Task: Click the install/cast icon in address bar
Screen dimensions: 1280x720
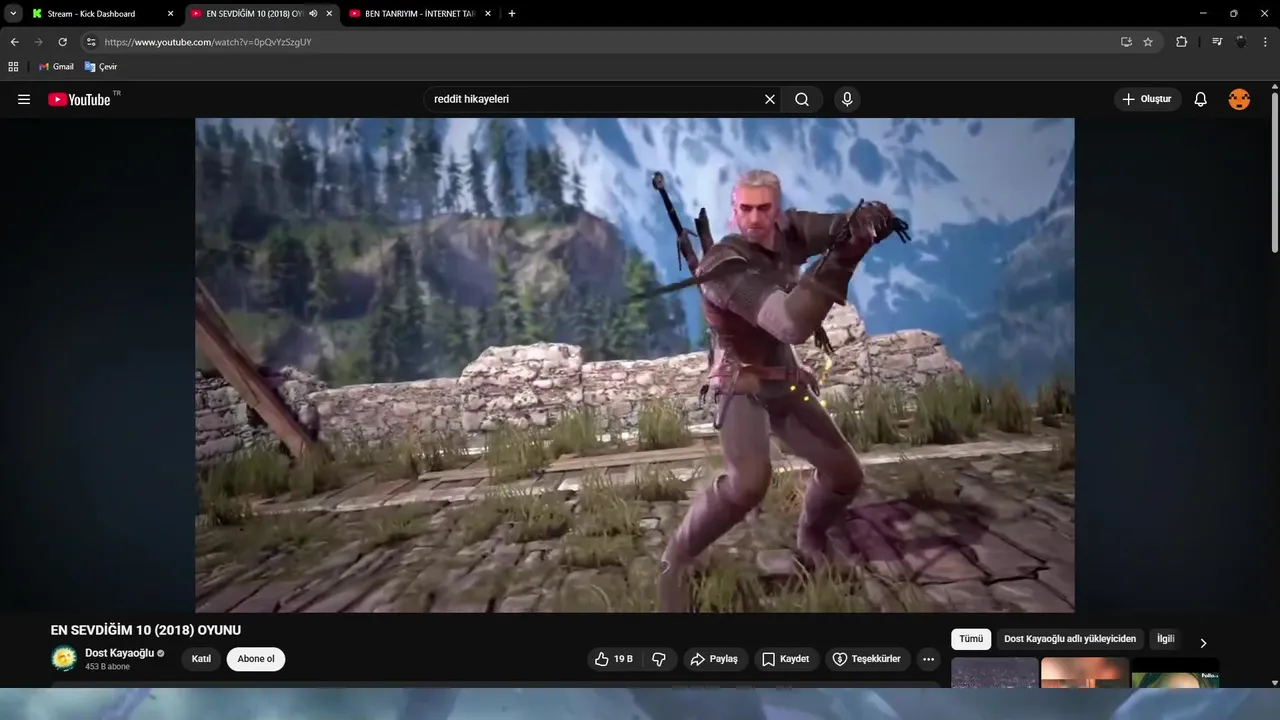Action: coord(1126,42)
